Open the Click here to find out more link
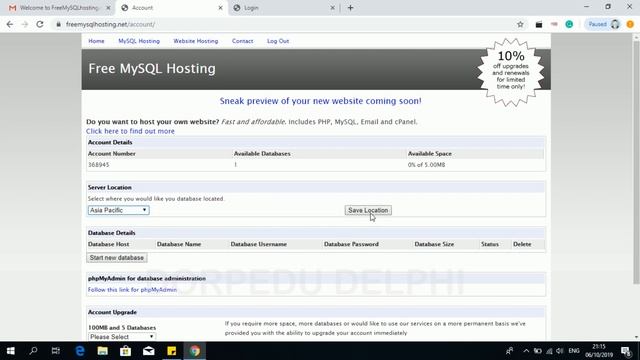This screenshot has width=640, height=360. tap(130, 131)
